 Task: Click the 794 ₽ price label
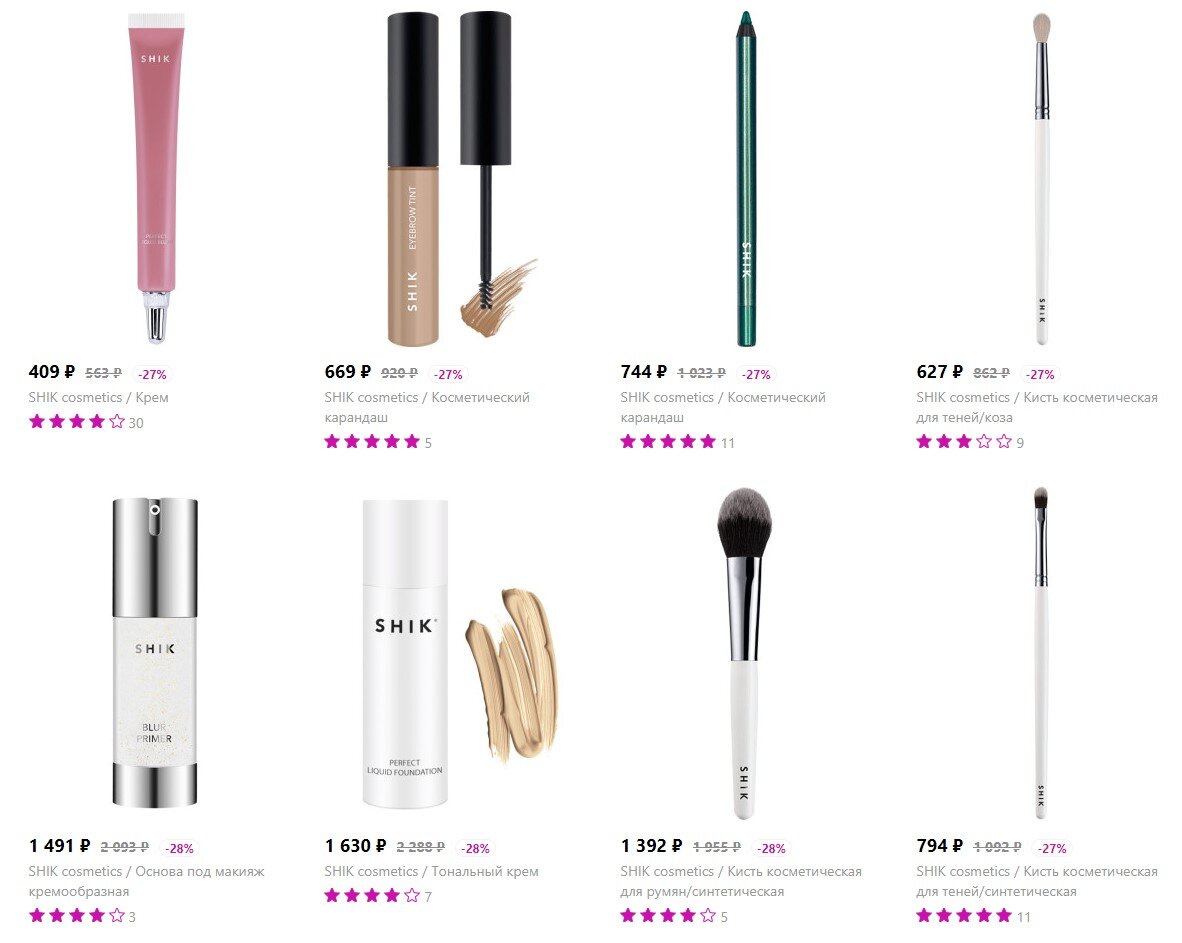tap(939, 847)
